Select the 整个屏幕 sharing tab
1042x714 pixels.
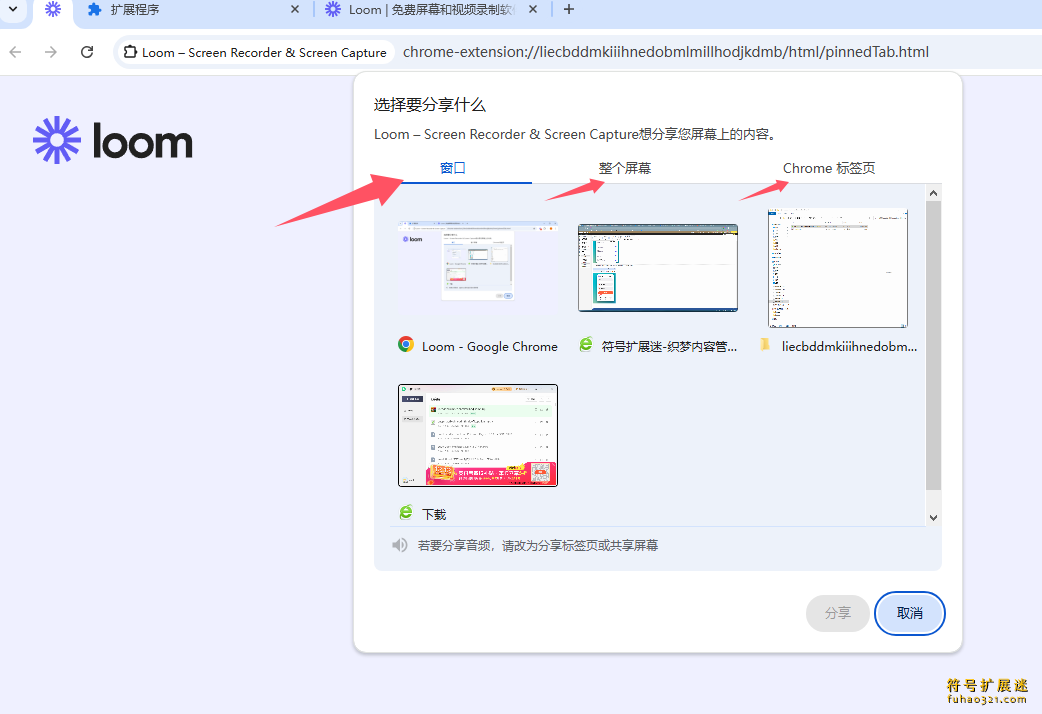(625, 168)
